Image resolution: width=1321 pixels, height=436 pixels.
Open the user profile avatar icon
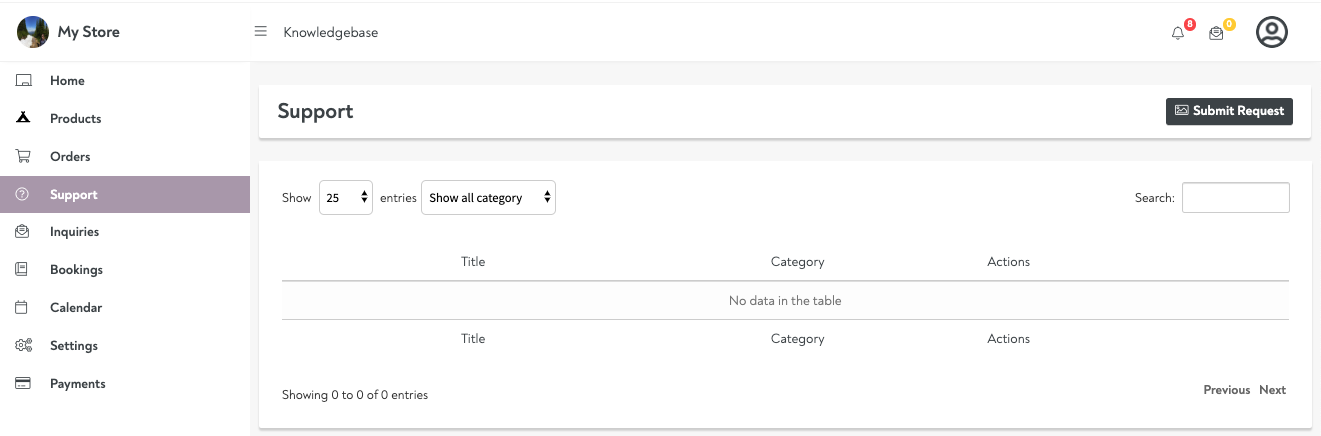tap(1271, 32)
